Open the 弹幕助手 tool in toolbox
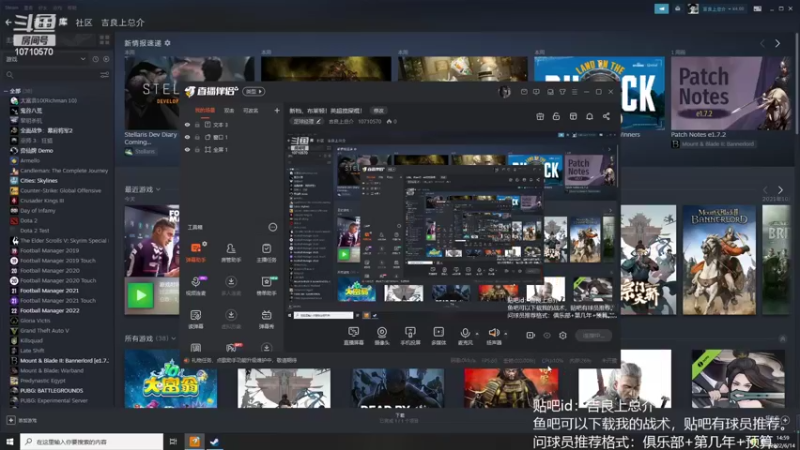Screen dimensions: 800x450 pos(196,252)
